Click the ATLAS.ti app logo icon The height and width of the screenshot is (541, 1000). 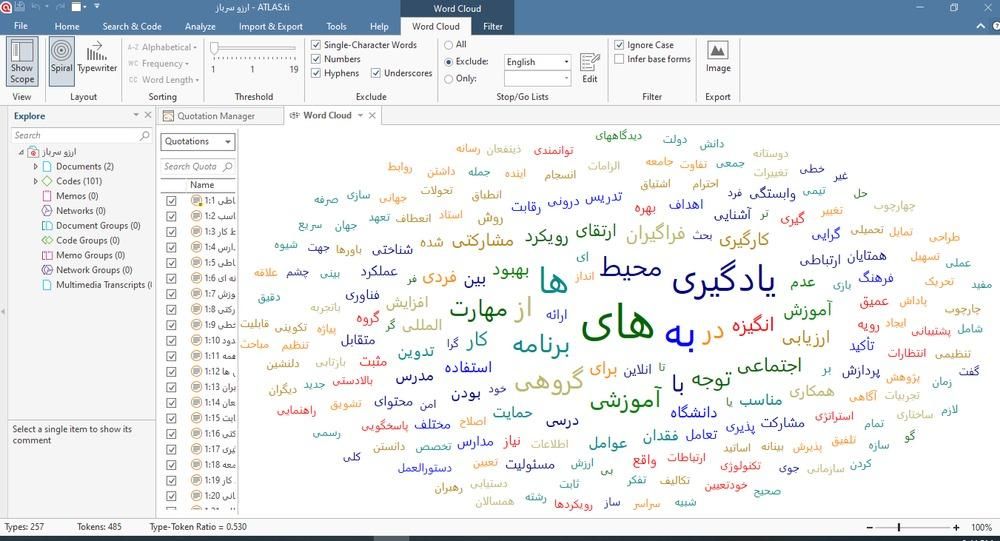pos(6,7)
